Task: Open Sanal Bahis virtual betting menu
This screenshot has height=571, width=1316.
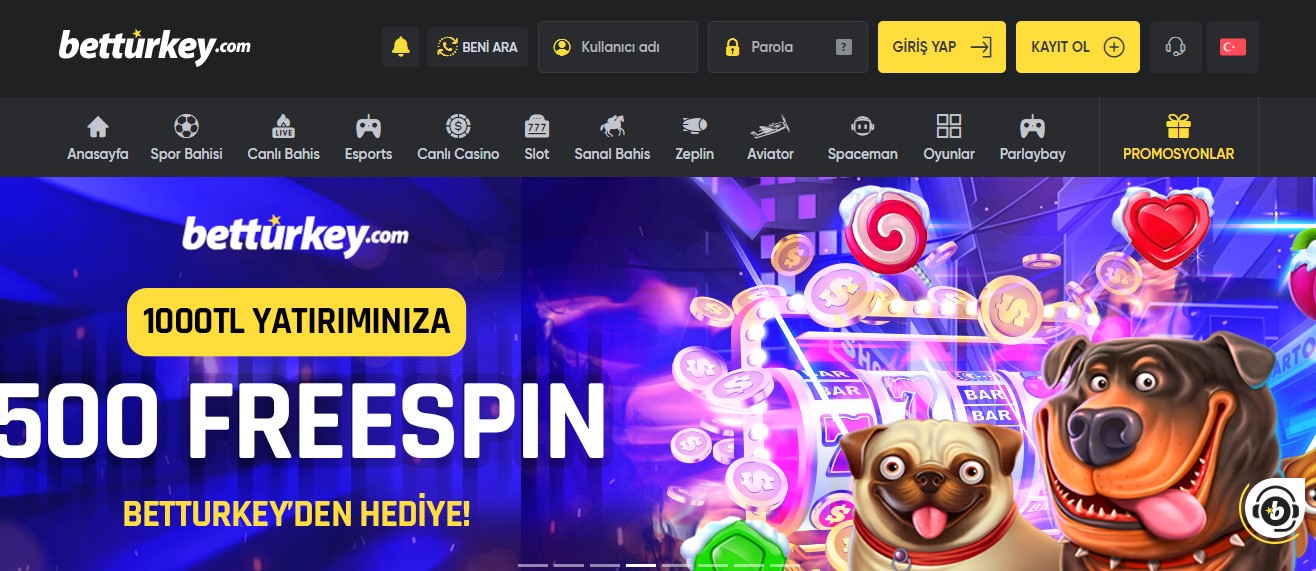Action: [612, 138]
